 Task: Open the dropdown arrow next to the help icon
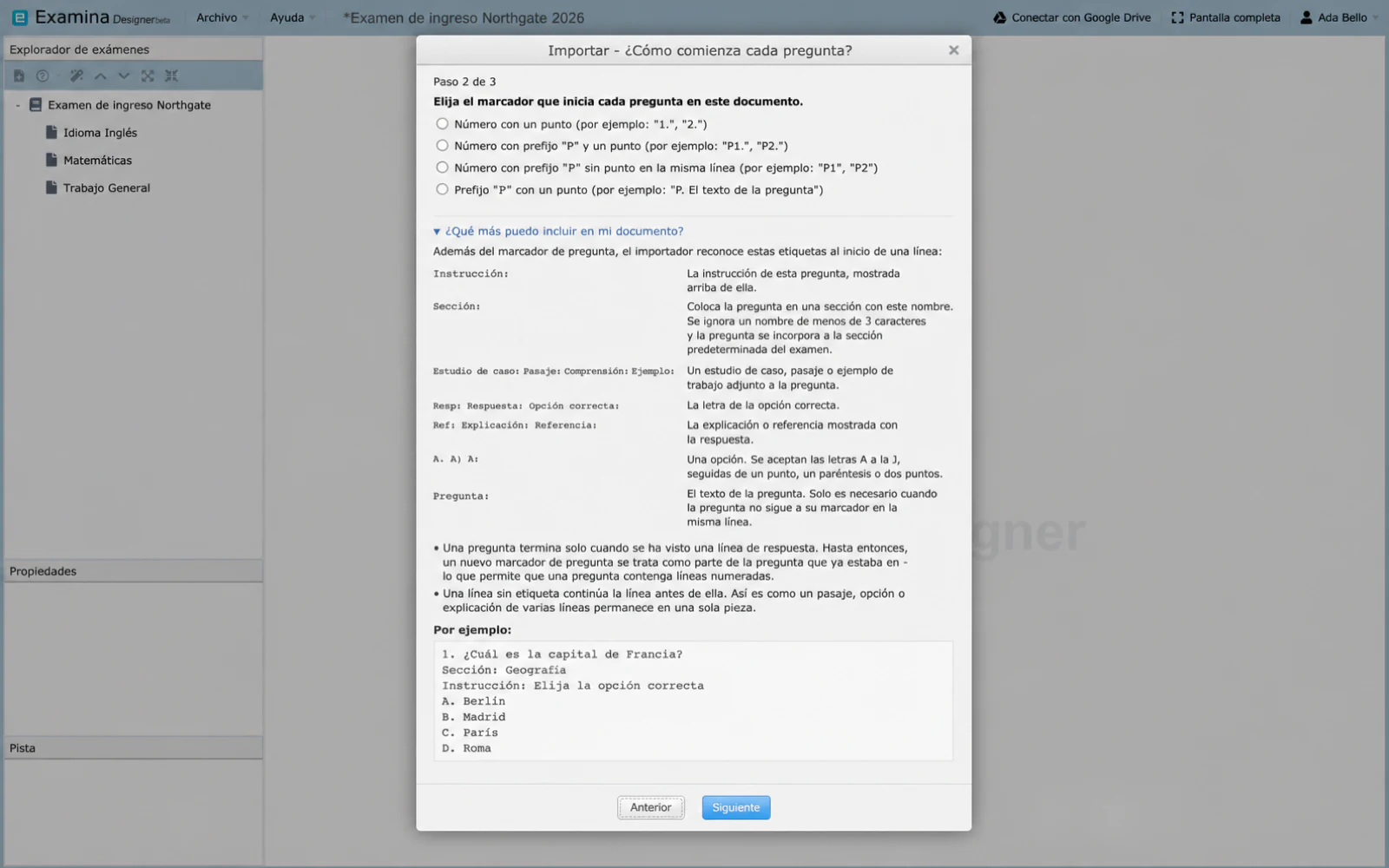(56, 76)
